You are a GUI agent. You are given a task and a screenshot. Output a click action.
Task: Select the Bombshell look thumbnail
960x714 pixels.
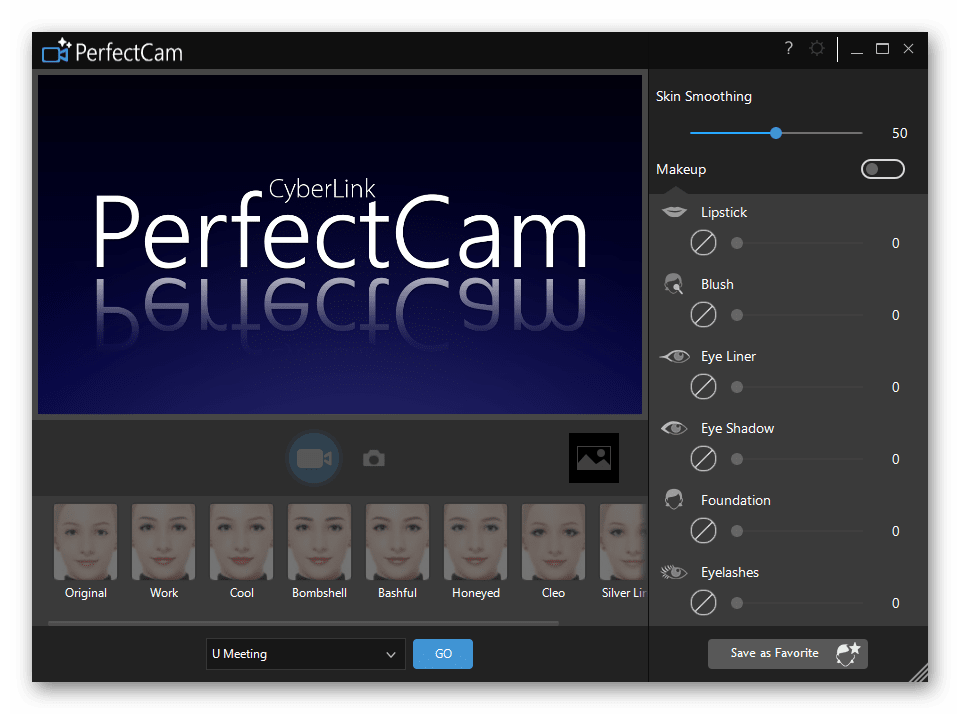[320, 542]
